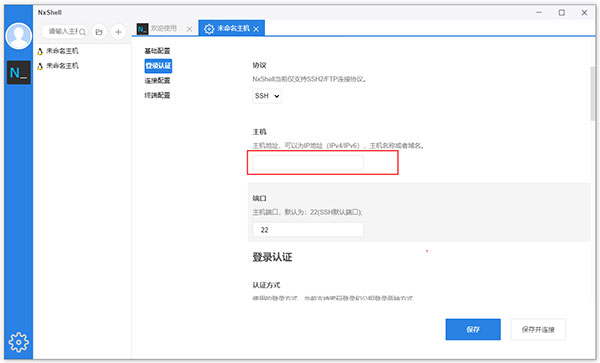
Task: Click the new folder button
Action: (x=99, y=32)
